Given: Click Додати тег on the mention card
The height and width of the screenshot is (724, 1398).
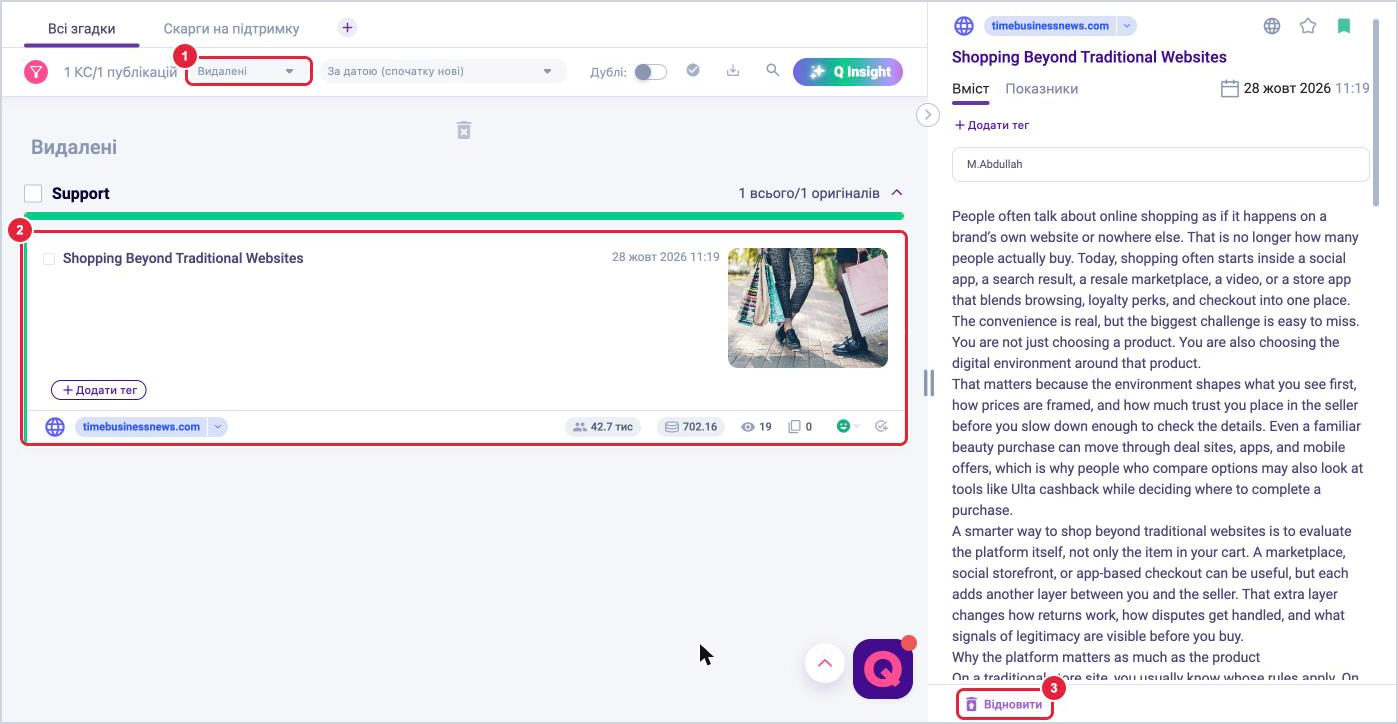Looking at the screenshot, I should pos(99,390).
